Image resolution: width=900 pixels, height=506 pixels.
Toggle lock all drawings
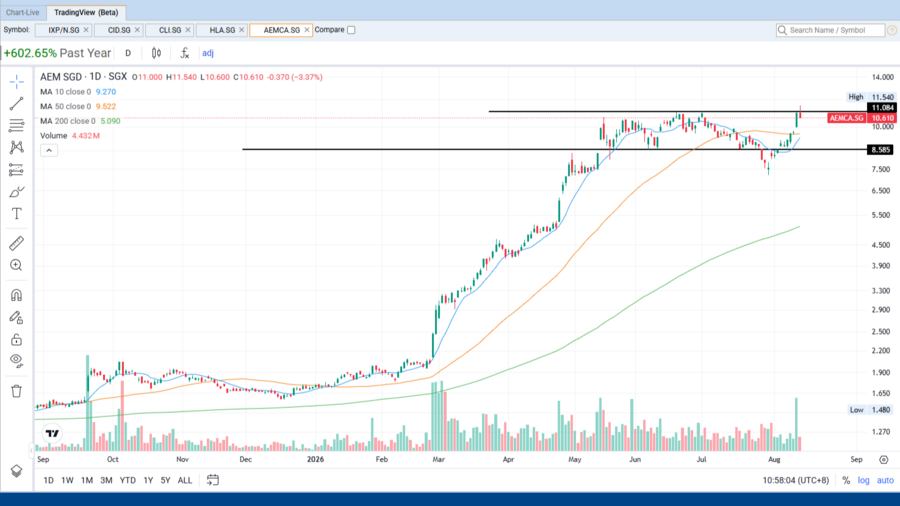(x=17, y=339)
